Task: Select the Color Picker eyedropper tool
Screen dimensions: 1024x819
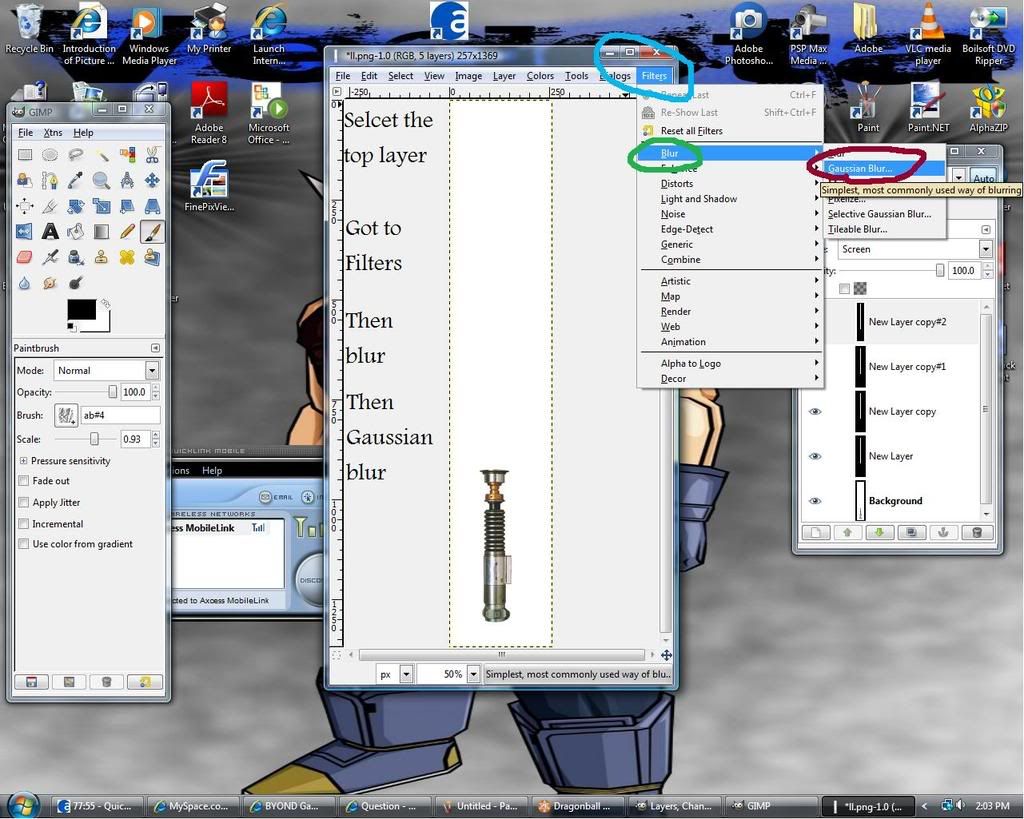Action: [x=76, y=180]
